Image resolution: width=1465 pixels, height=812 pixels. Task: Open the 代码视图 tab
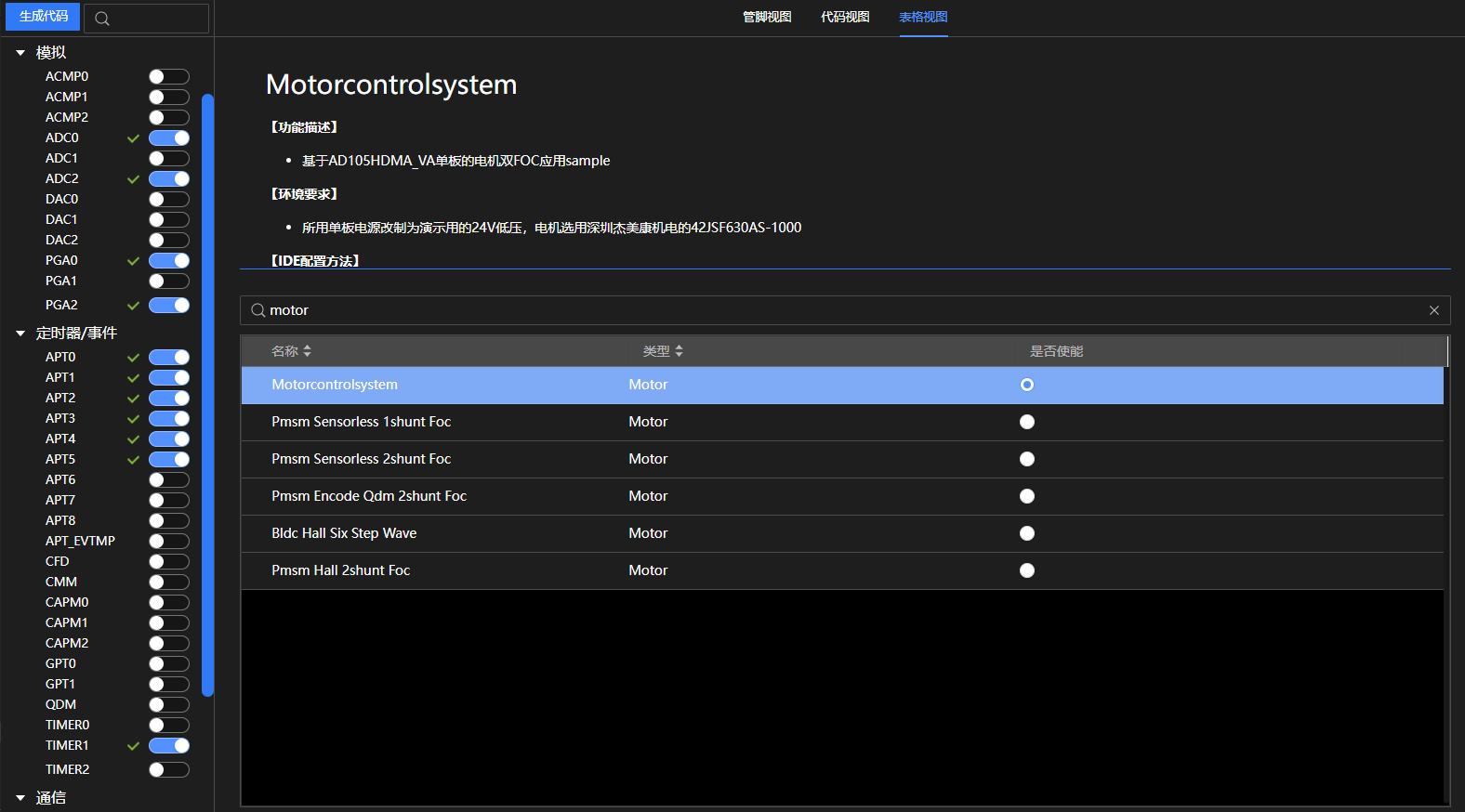pos(844,17)
